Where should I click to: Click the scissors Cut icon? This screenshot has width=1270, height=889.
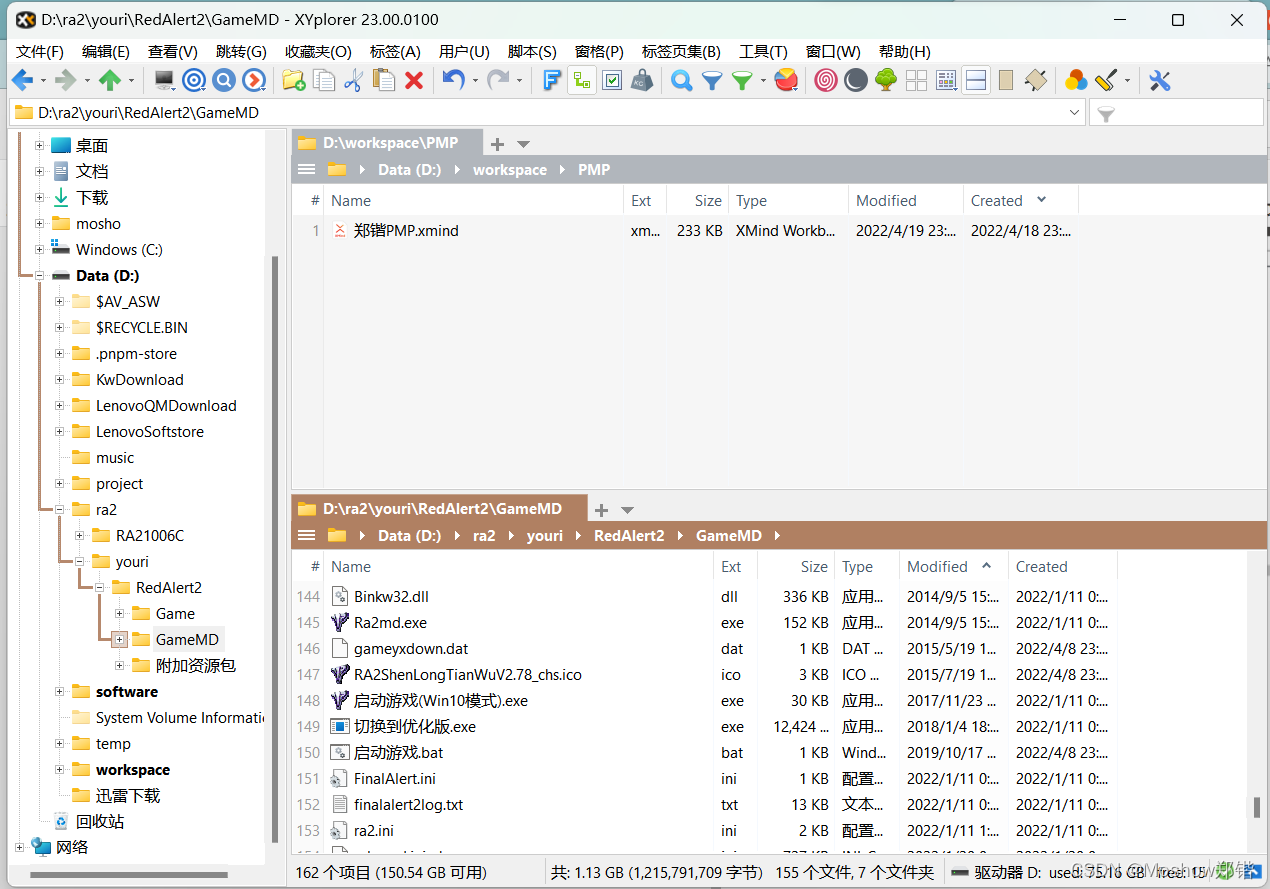[x=353, y=80]
